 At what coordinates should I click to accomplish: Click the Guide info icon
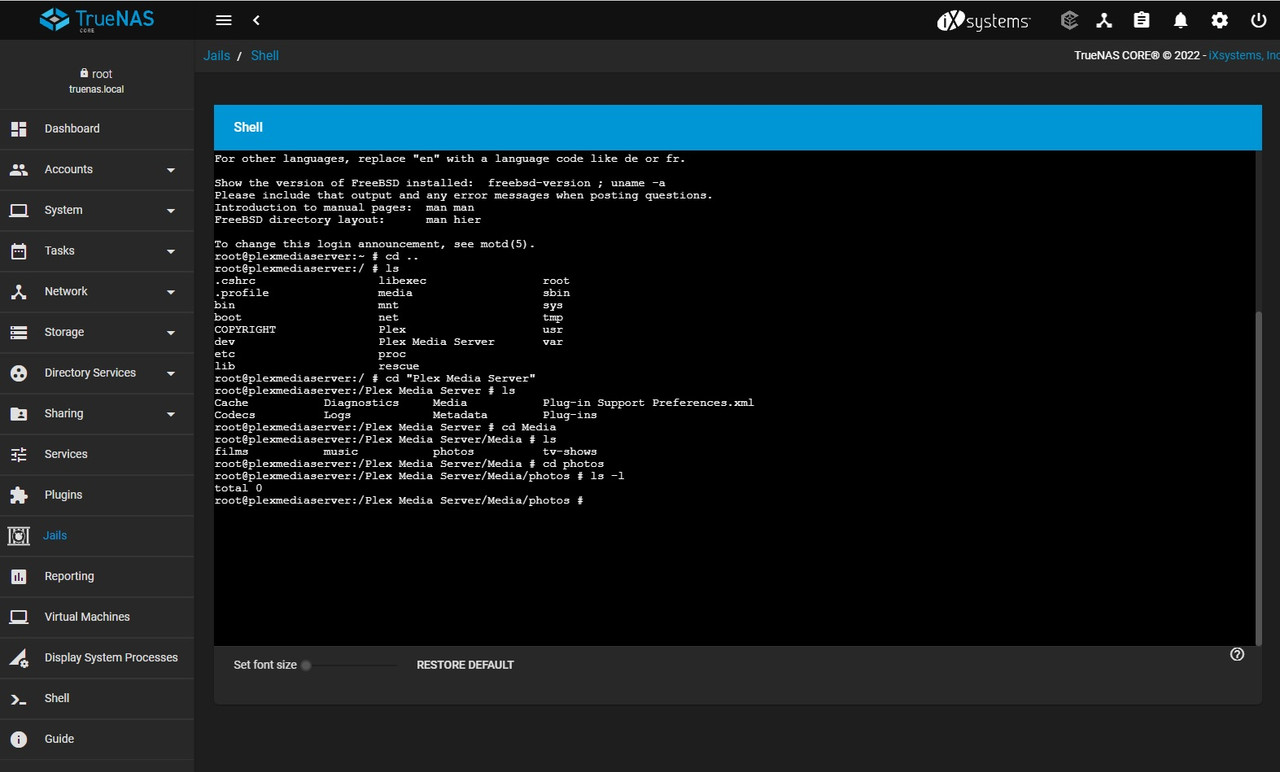(x=19, y=739)
